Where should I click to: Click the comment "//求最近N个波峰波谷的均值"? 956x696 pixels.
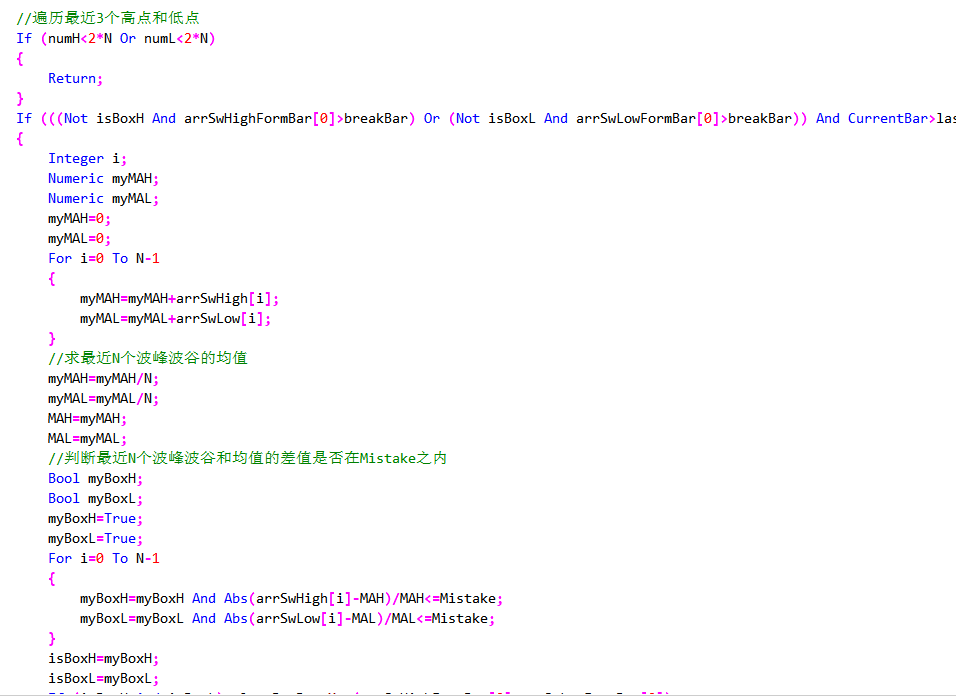click(x=147, y=358)
